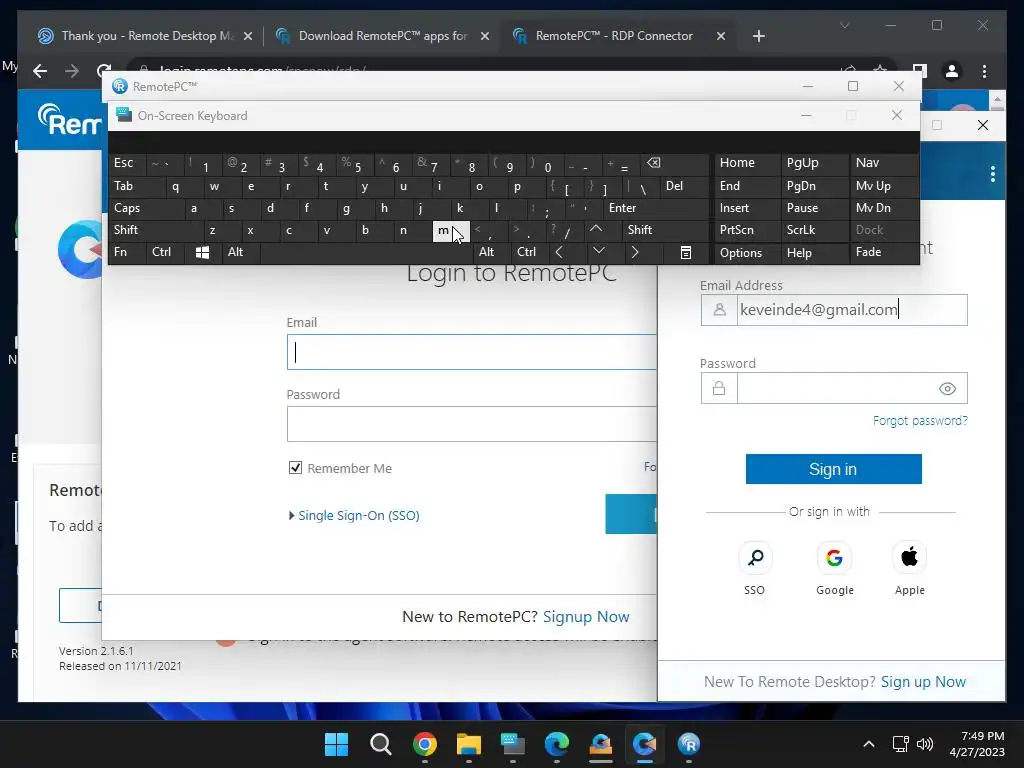
Task: Expand Single Sign-On (SSO) section
Action: pyautogui.click(x=354, y=515)
